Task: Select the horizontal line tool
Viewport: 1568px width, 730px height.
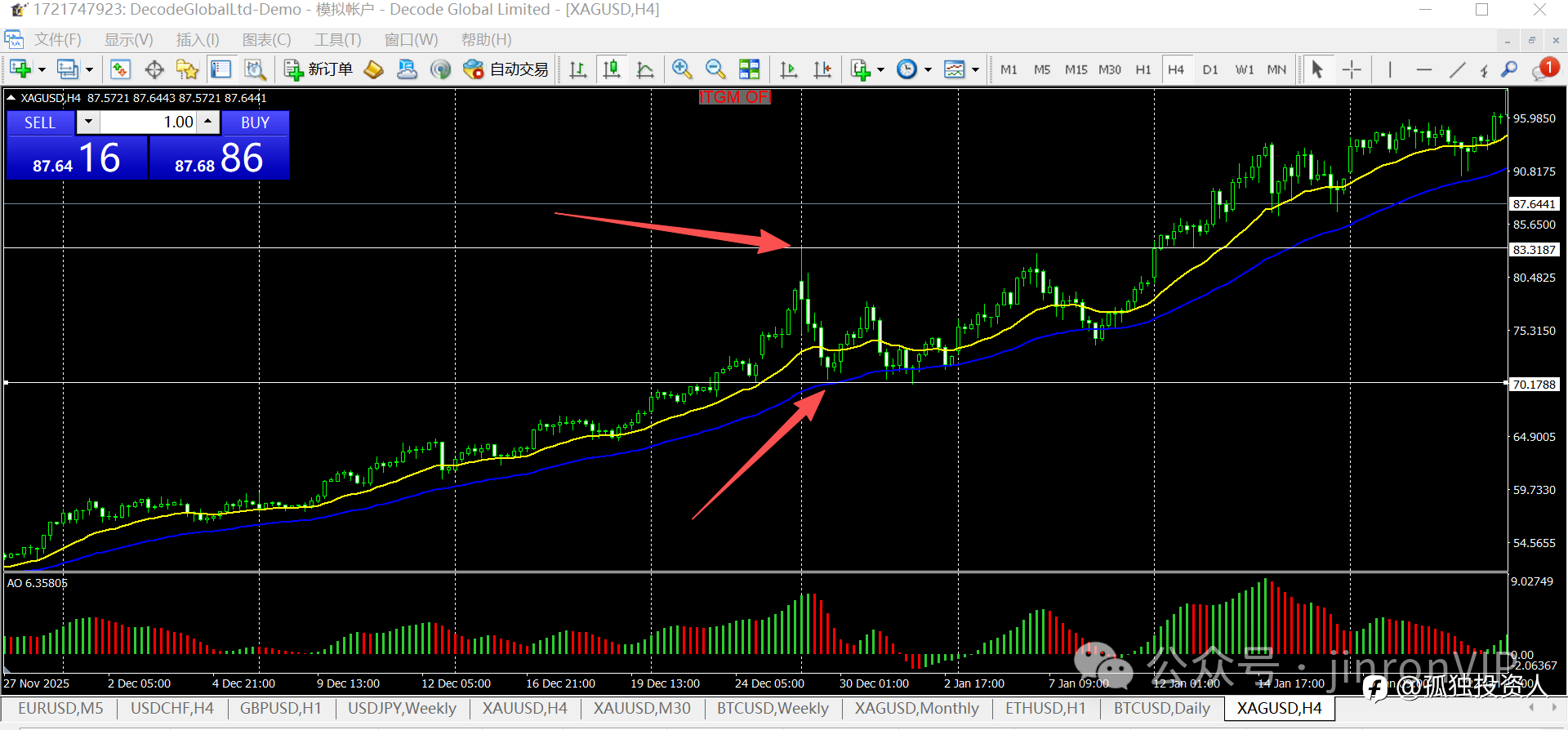Action: 1423,69
